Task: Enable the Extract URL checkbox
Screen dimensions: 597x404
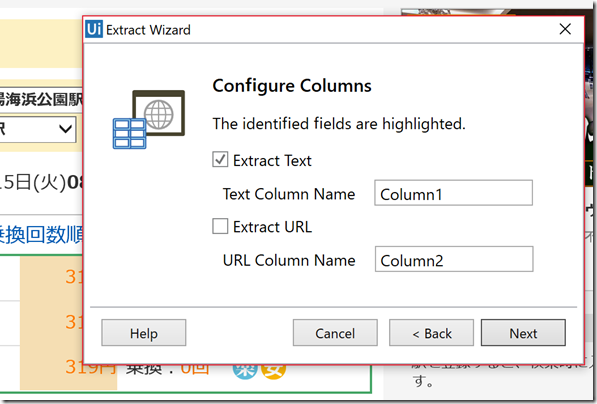Action: coord(220,226)
